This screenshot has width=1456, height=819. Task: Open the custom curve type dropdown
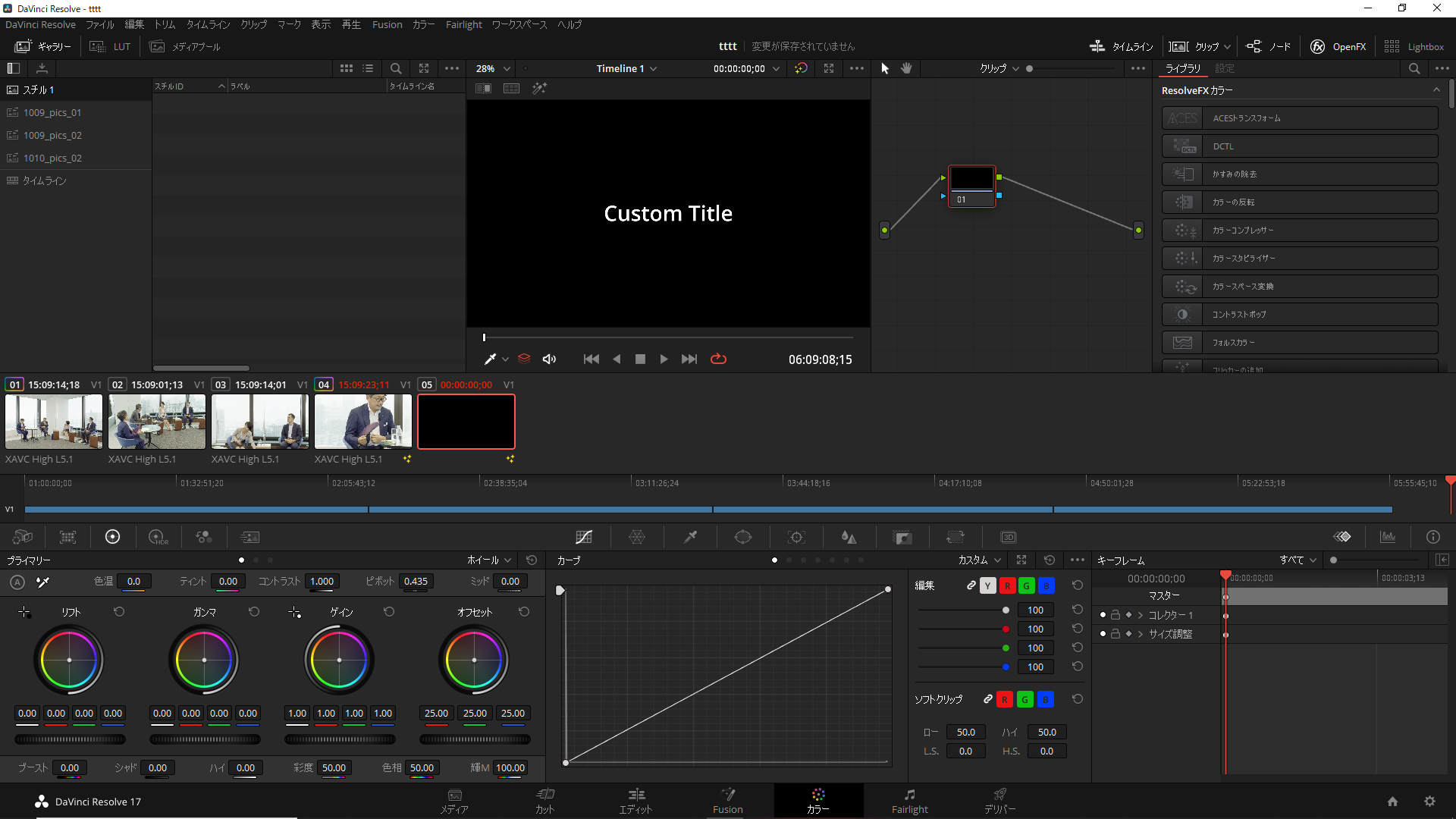(980, 560)
